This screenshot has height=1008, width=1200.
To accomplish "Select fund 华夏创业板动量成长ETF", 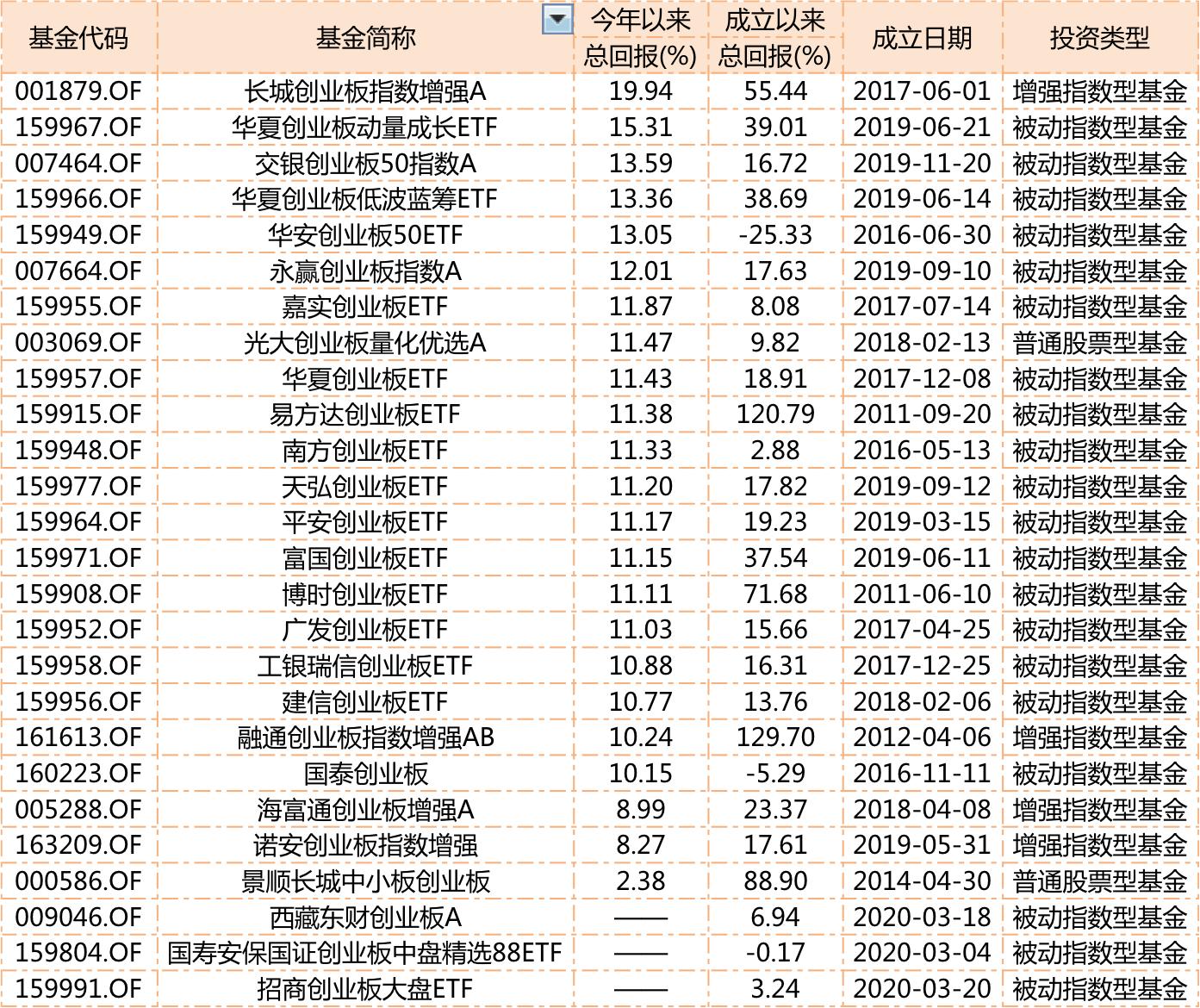I will pyautogui.click(x=362, y=125).
